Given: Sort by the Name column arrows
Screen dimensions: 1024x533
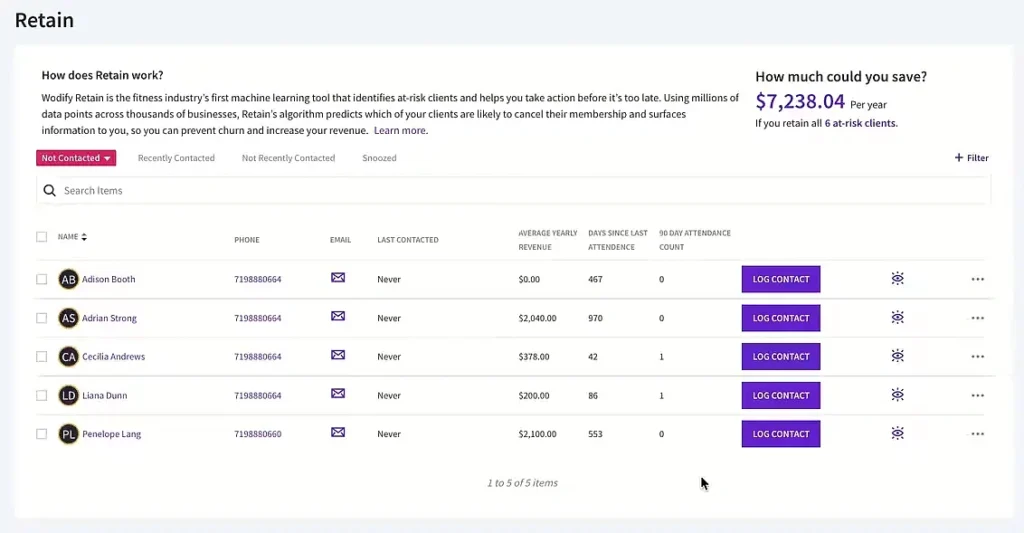Looking at the screenshot, I should [84, 237].
